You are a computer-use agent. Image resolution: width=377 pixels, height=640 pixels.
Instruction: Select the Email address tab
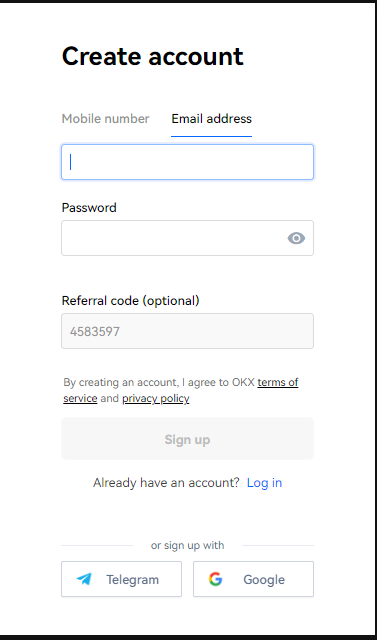pos(211,119)
